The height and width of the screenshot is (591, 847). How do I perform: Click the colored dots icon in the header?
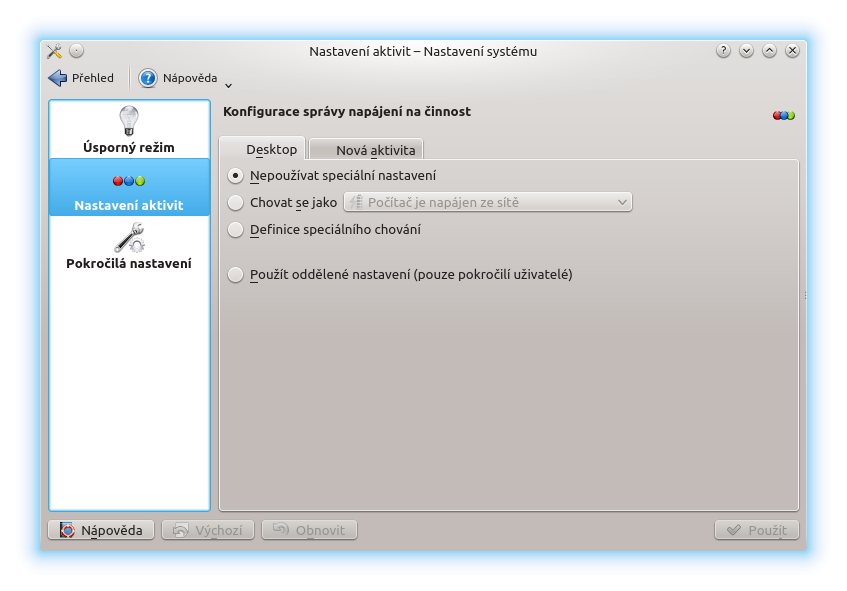784,116
